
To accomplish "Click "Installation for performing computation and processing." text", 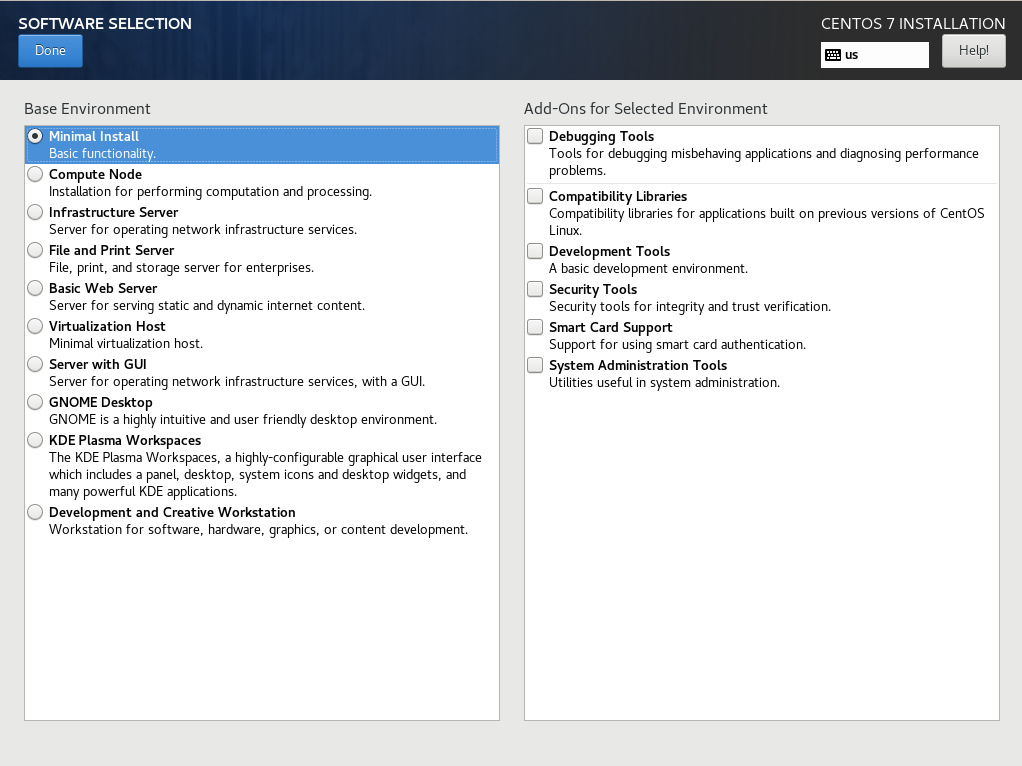I will click(211, 192).
